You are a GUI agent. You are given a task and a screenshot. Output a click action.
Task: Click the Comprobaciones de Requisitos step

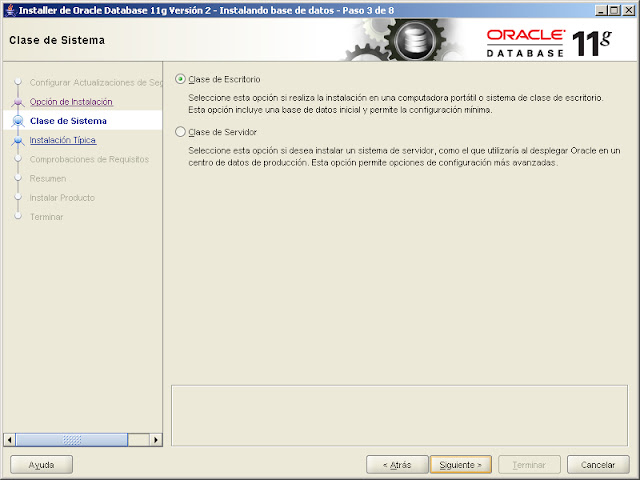click(x=89, y=159)
